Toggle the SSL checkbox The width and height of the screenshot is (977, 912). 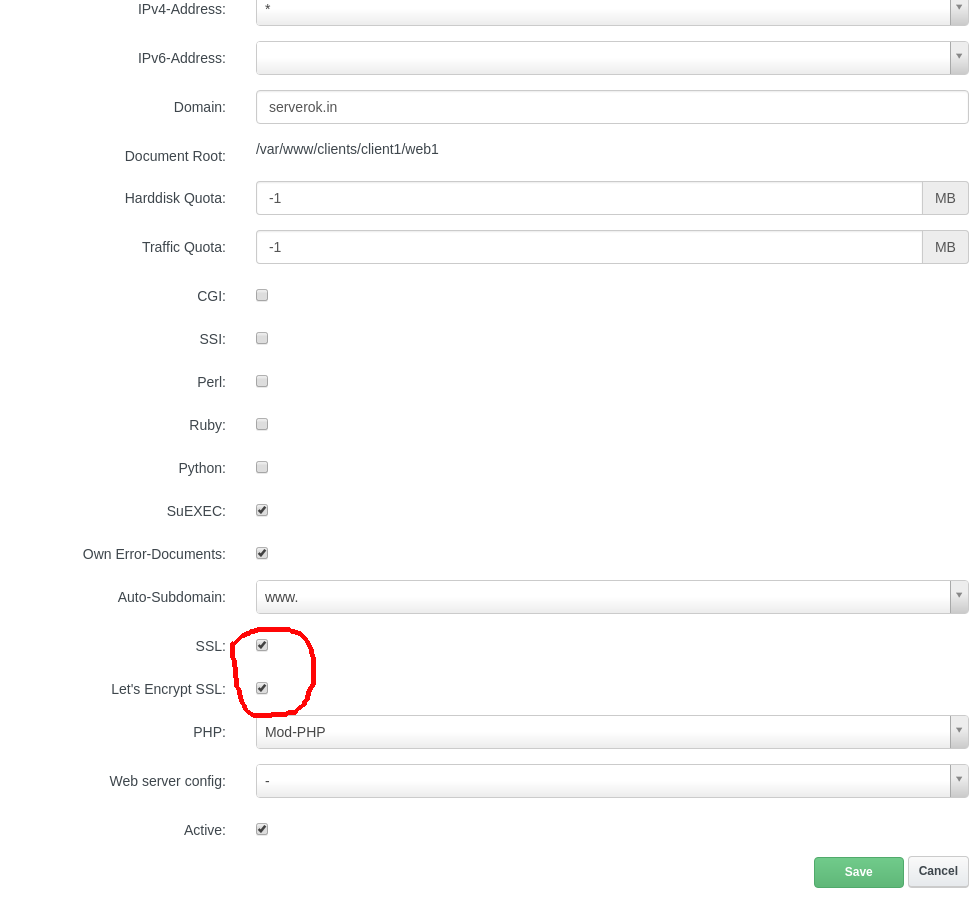pyautogui.click(x=261, y=645)
